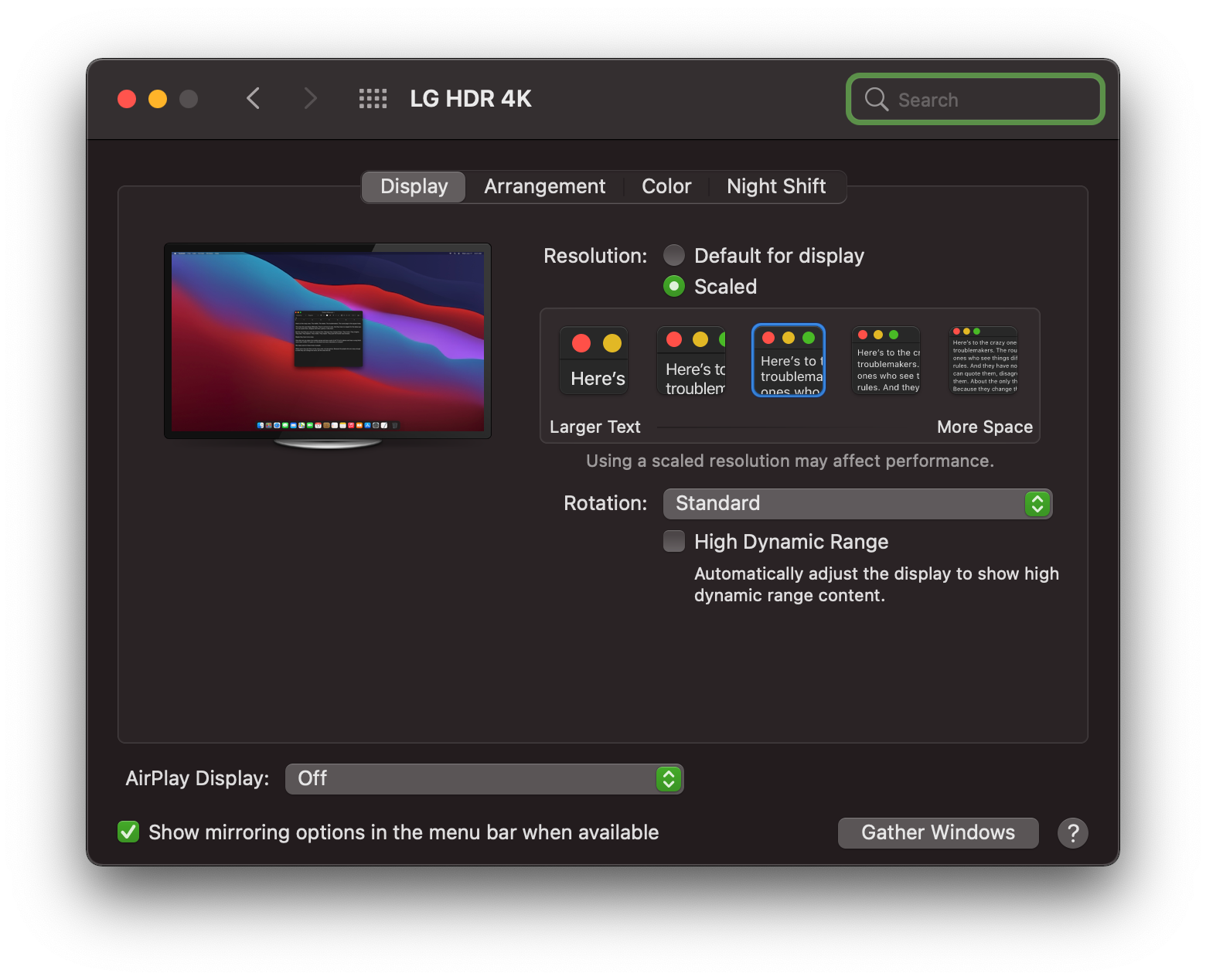
Task: Click the Resolution: label
Action: 595,256
